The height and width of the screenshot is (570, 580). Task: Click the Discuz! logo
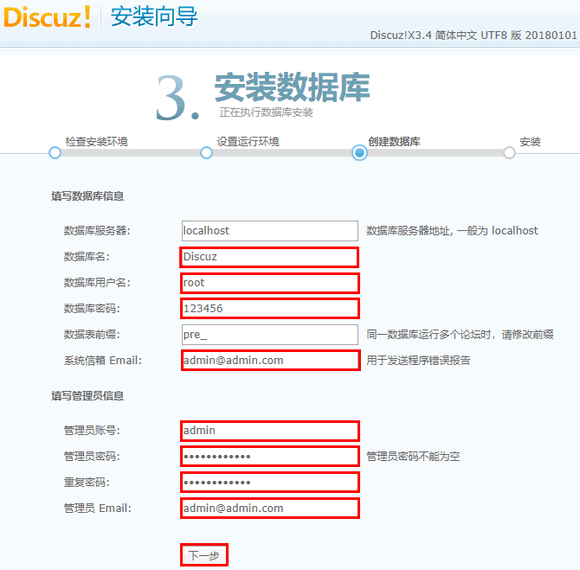coord(47,17)
